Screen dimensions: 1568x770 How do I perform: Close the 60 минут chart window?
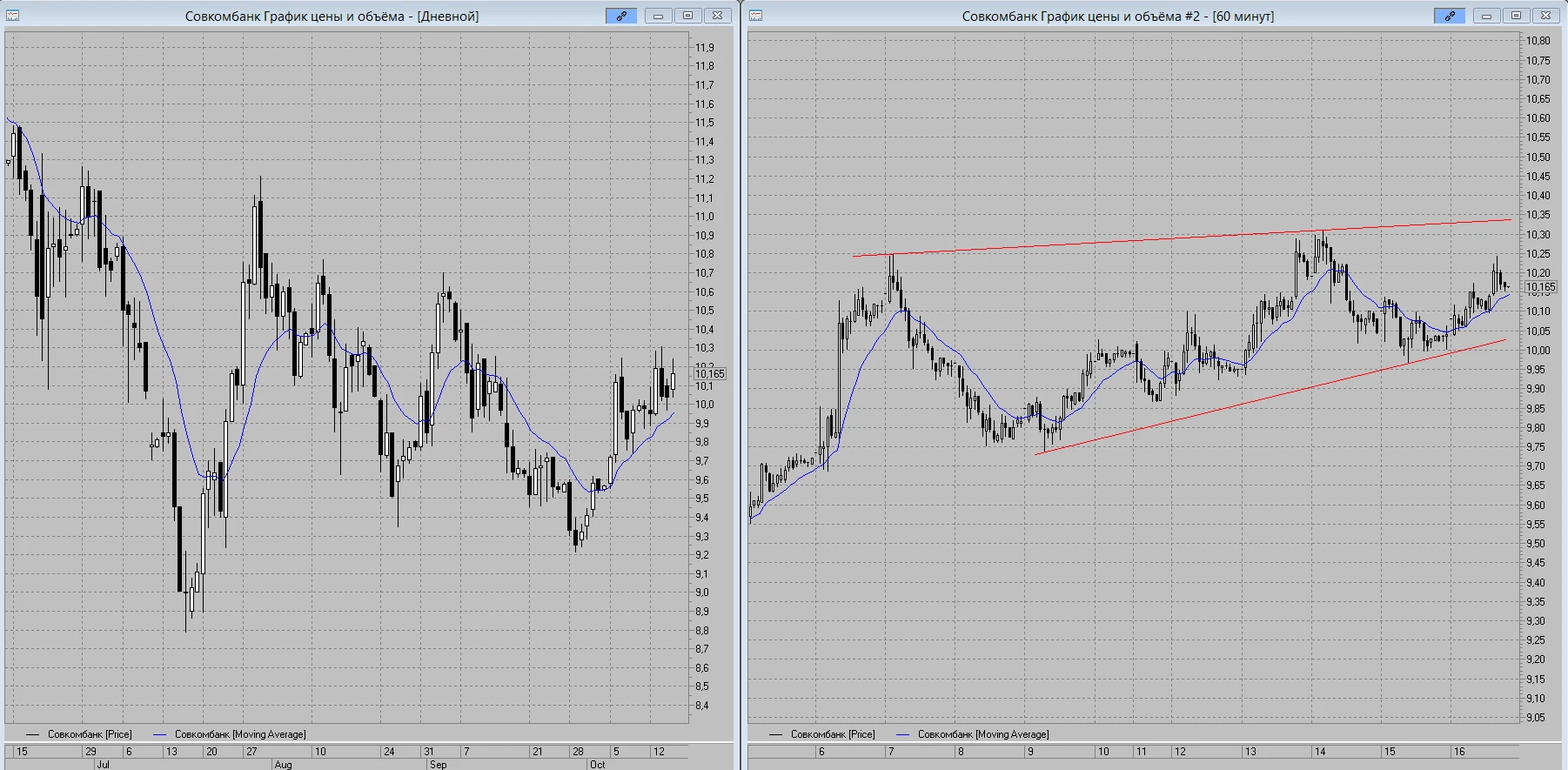[x=1545, y=16]
